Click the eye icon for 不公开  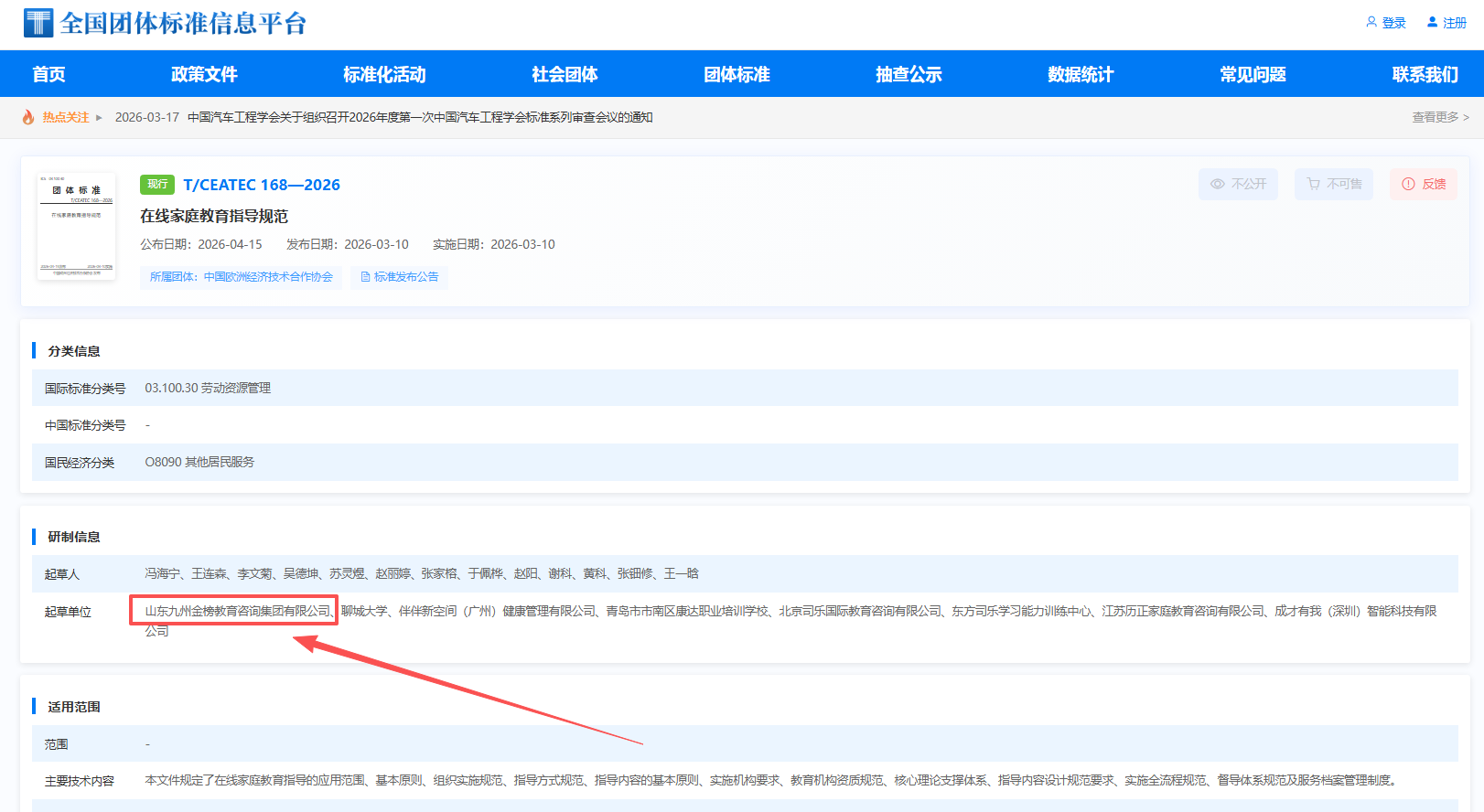click(1217, 184)
